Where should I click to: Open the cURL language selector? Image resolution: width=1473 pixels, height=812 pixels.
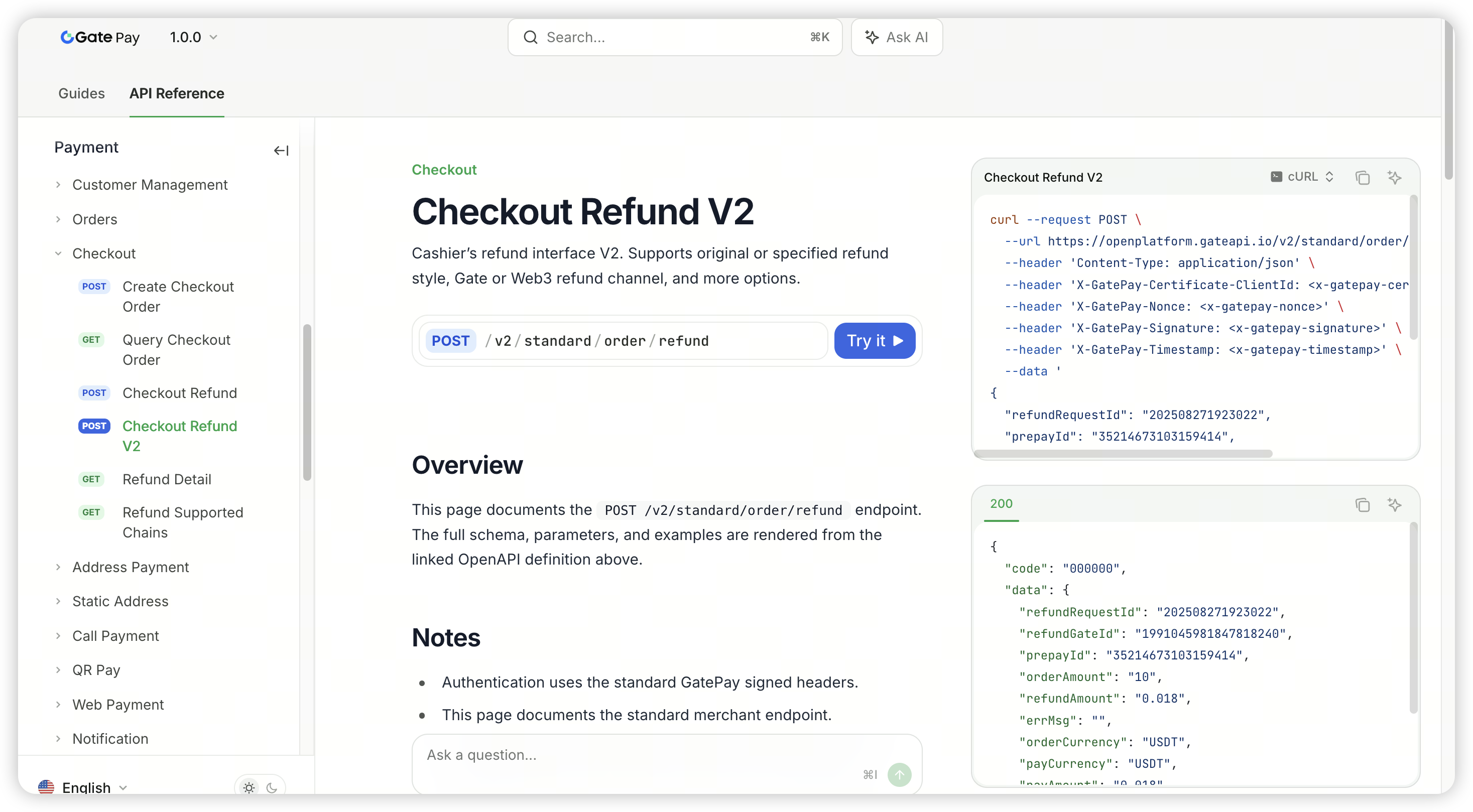point(1303,177)
